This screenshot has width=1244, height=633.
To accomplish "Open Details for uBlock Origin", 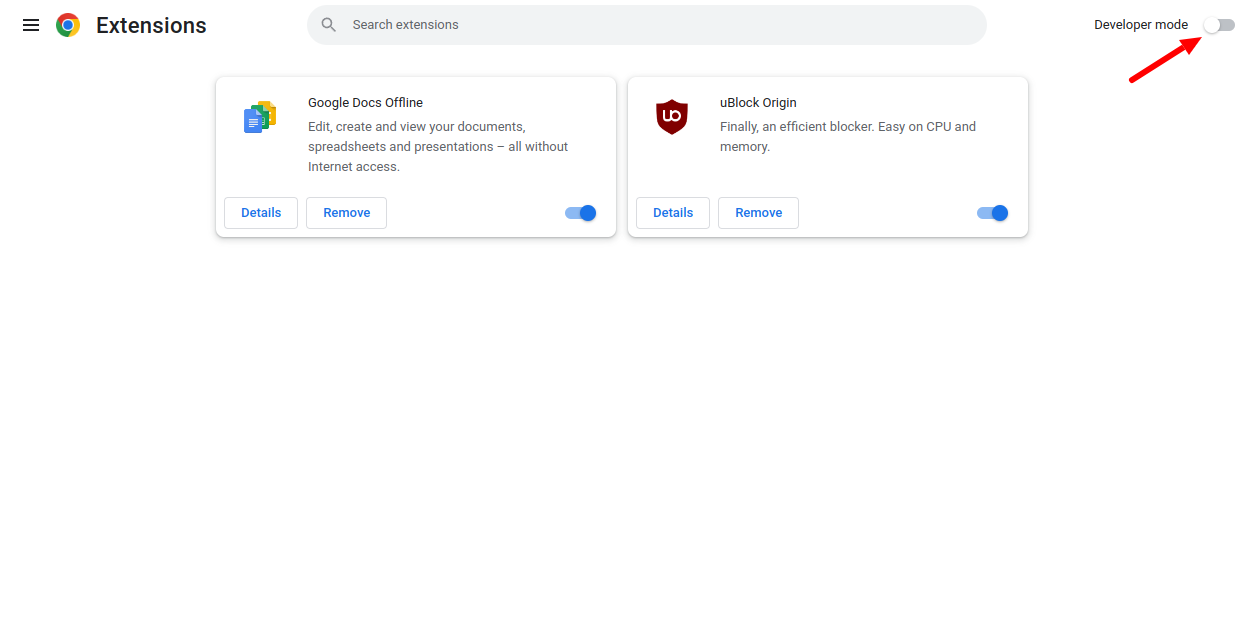I will point(673,213).
